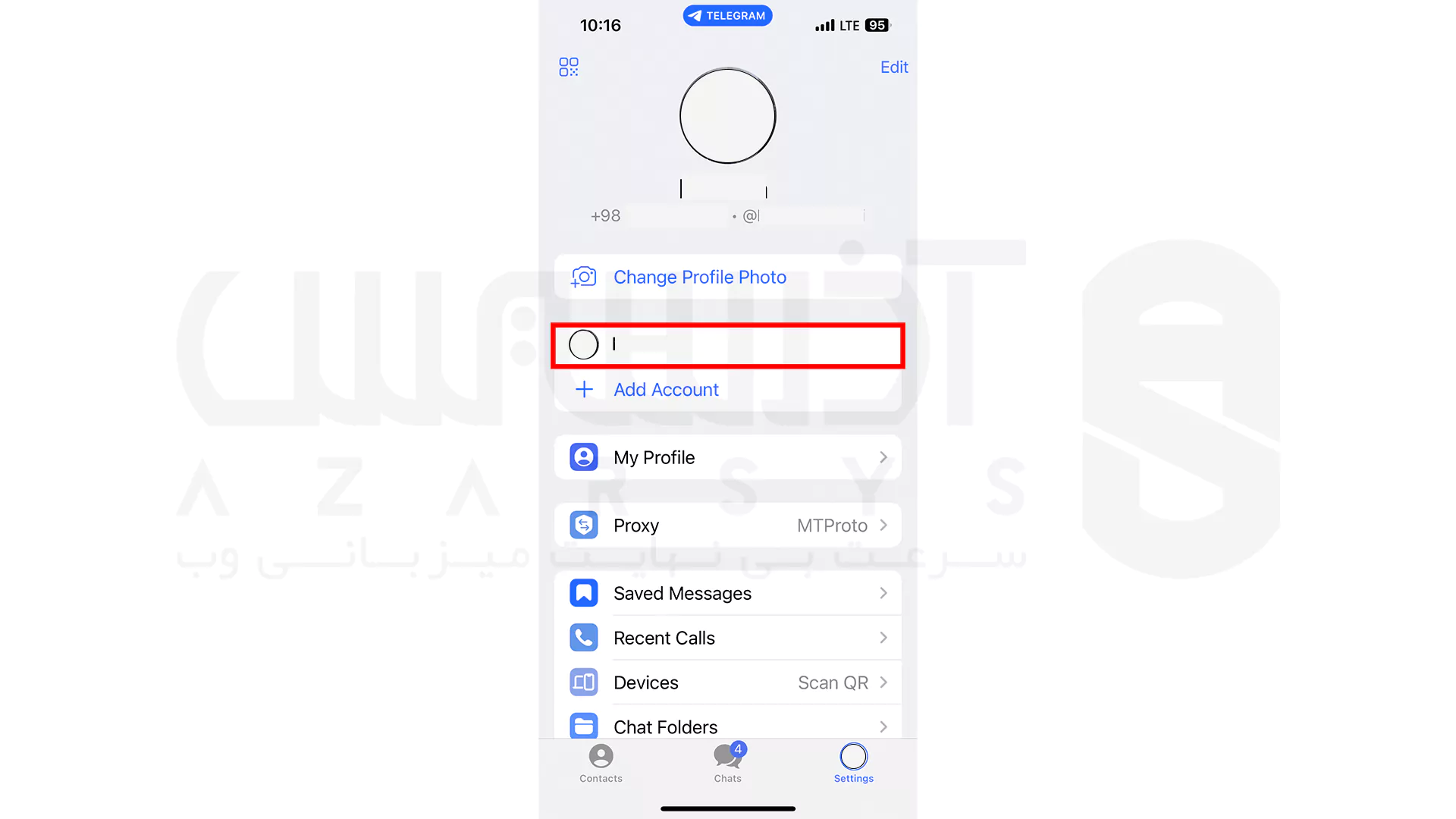The image size is (1456, 819).
Task: Tap the Devices icon
Action: [583, 683]
